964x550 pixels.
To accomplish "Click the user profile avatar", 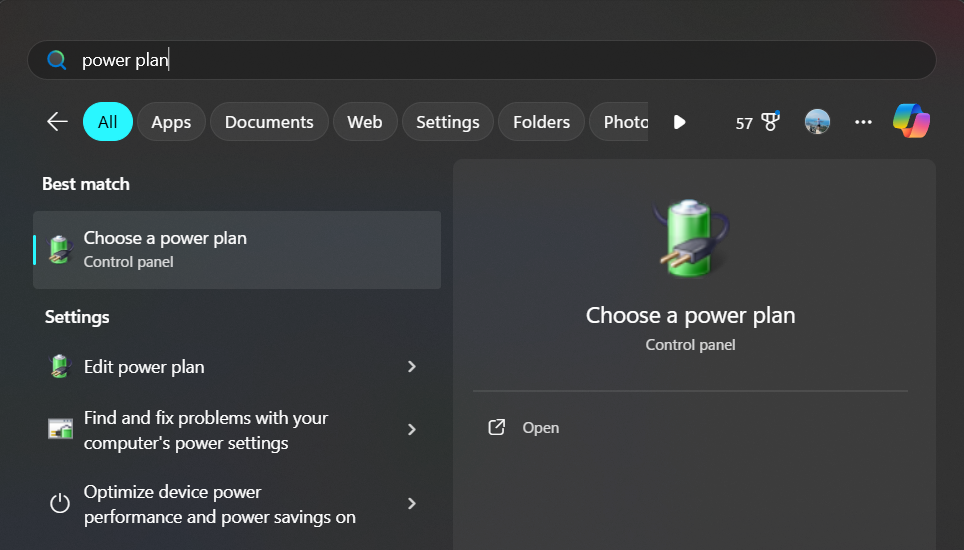I will click(x=817, y=122).
